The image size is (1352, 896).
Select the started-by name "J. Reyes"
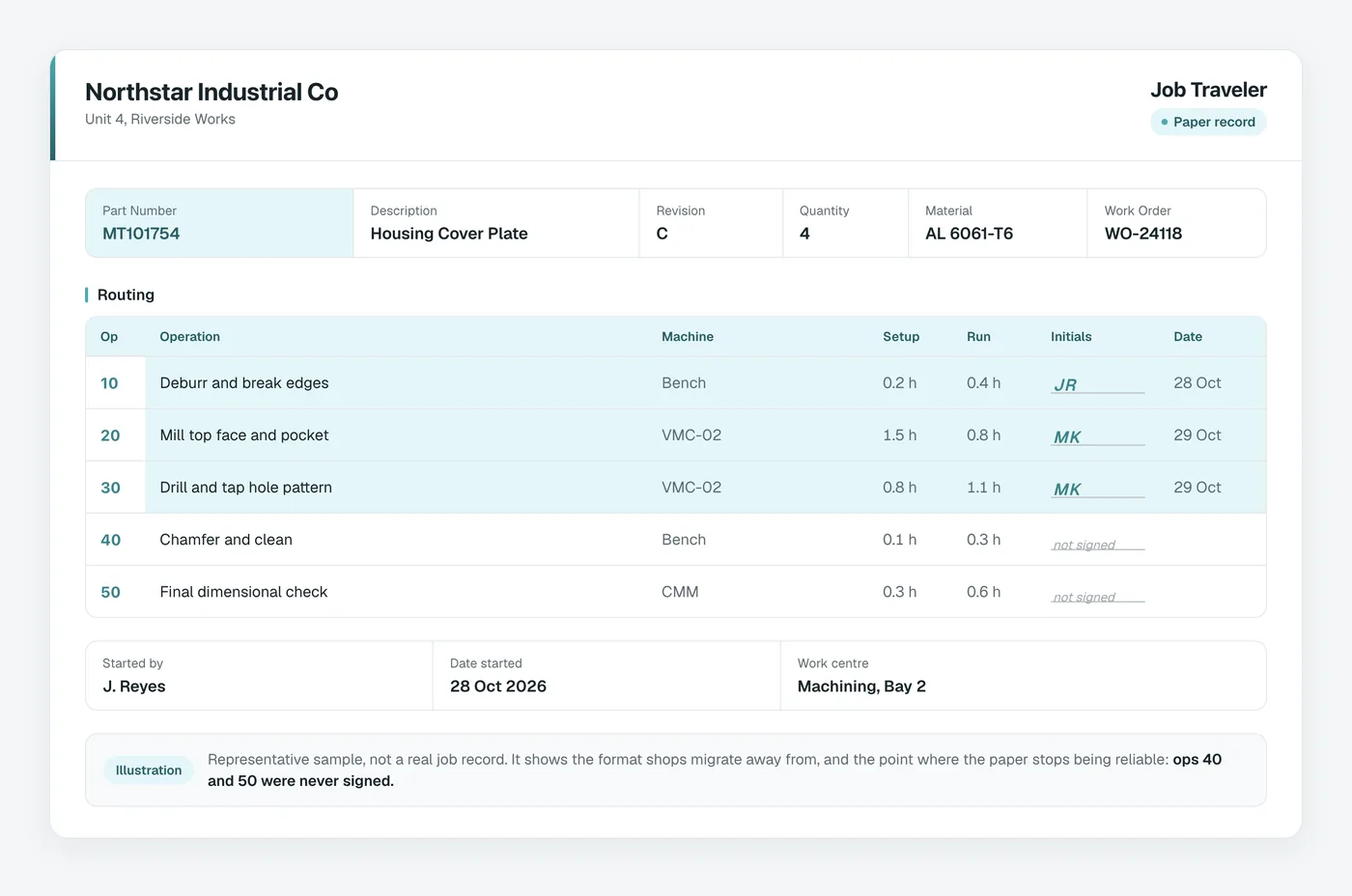click(134, 686)
